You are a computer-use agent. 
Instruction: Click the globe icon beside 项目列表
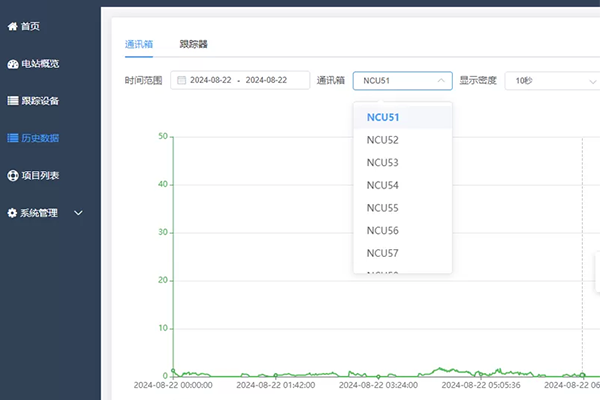(12, 176)
